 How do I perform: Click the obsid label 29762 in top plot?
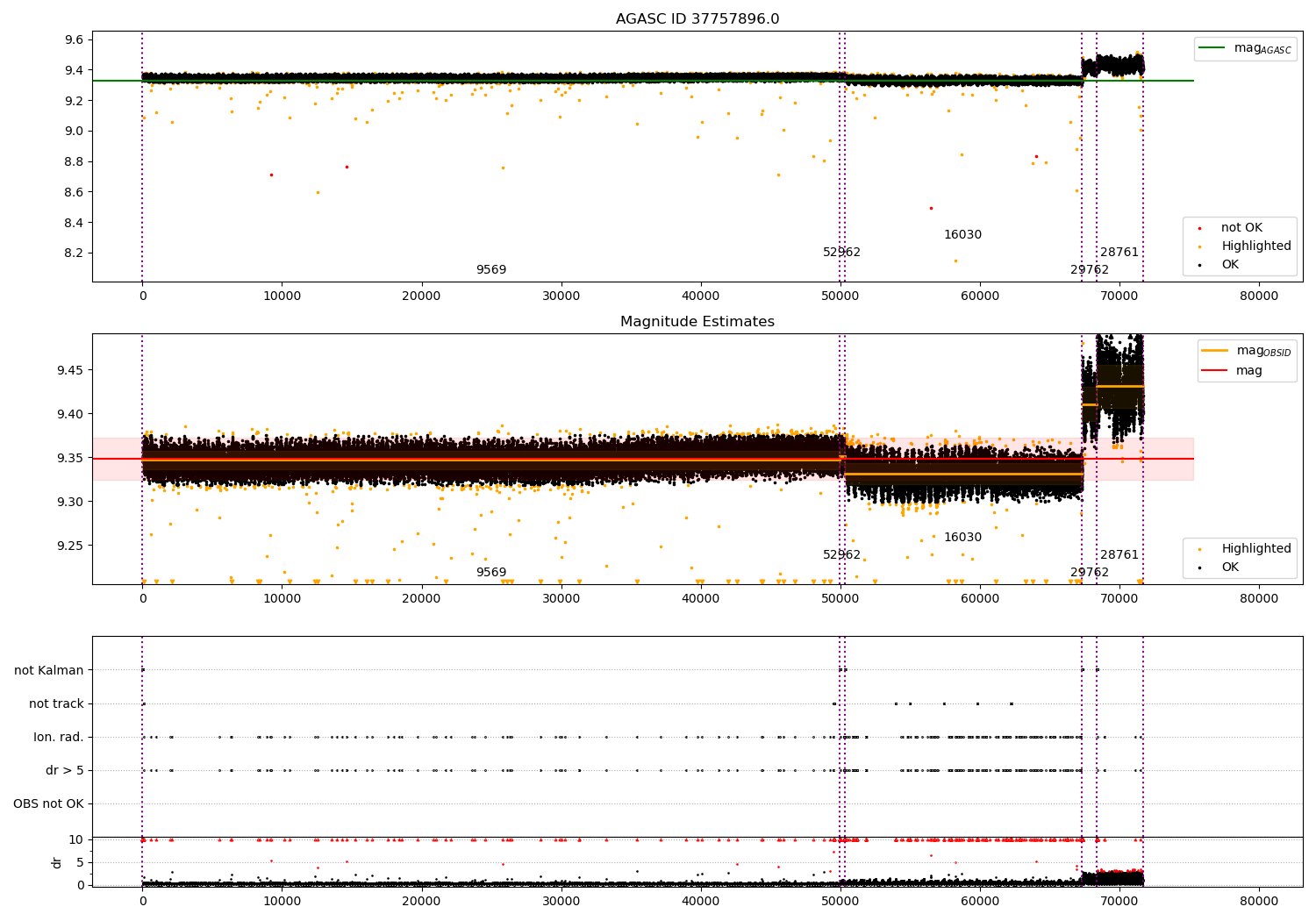pyautogui.click(x=1090, y=270)
